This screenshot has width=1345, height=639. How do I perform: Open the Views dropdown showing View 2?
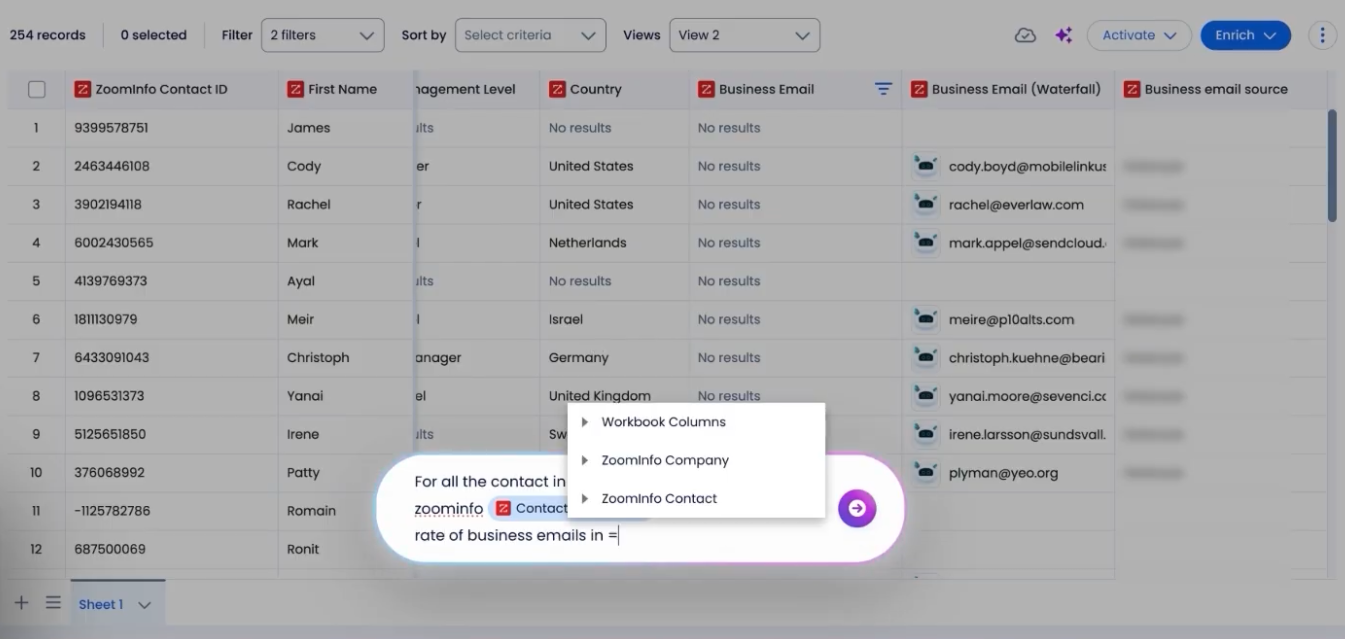coord(744,35)
